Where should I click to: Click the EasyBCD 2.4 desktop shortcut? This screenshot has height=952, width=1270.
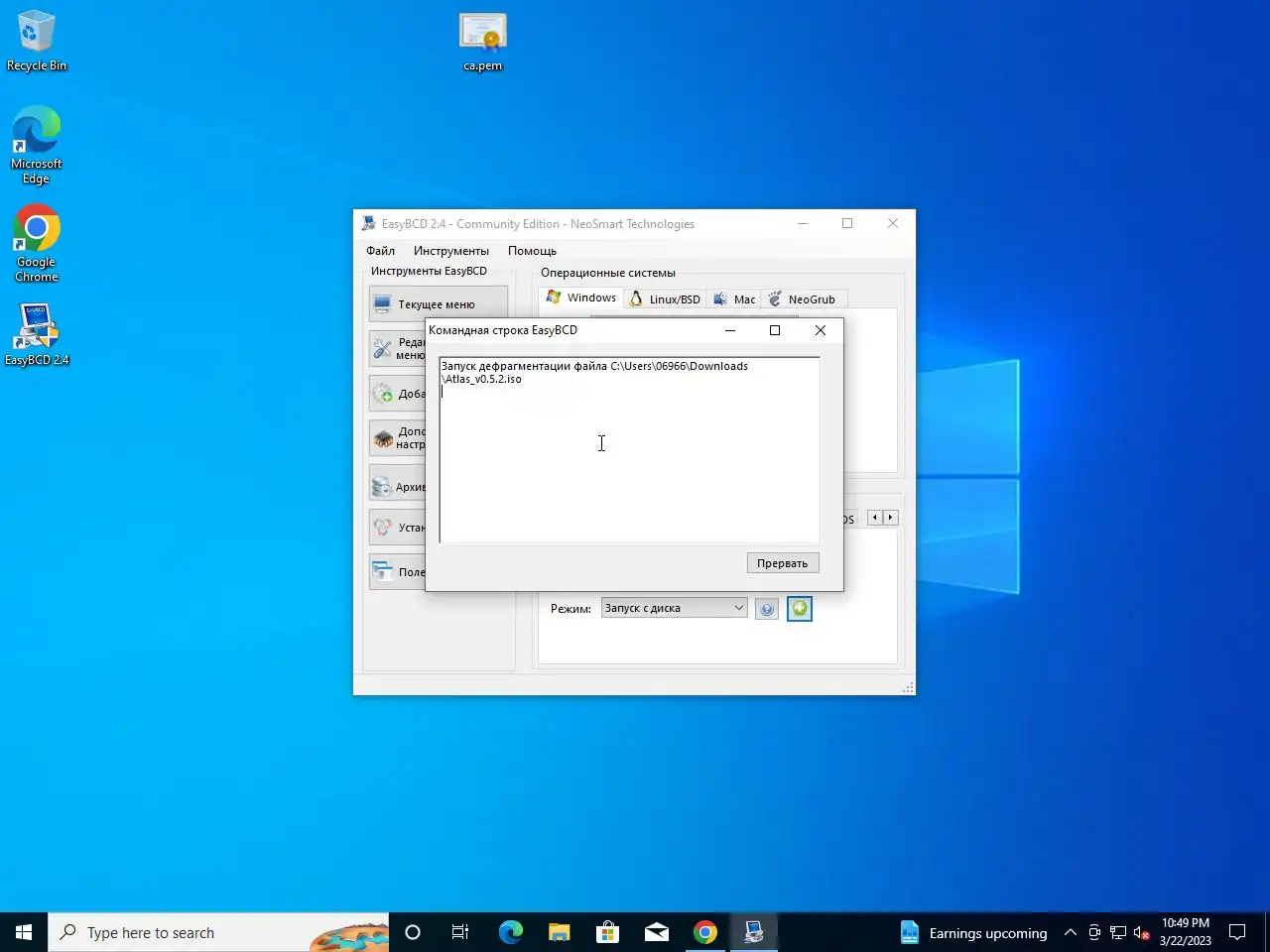tap(37, 334)
